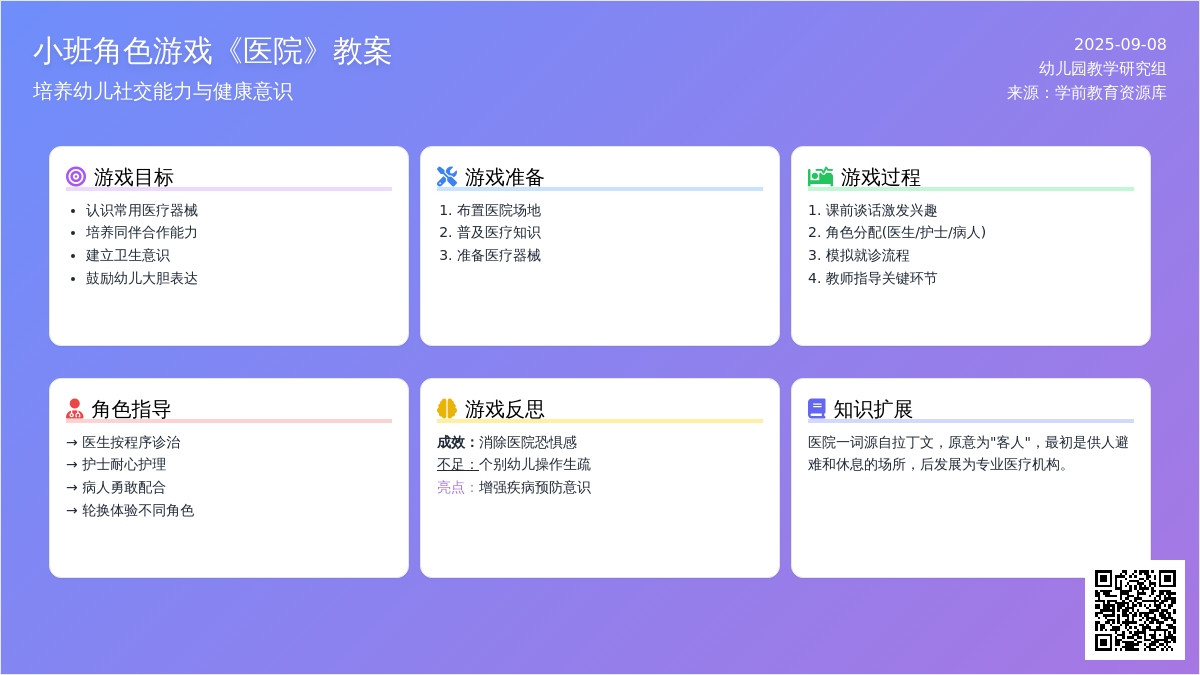Click the 幼儿园教学研究组 author text
This screenshot has width=1200, height=675.
(x=1102, y=69)
